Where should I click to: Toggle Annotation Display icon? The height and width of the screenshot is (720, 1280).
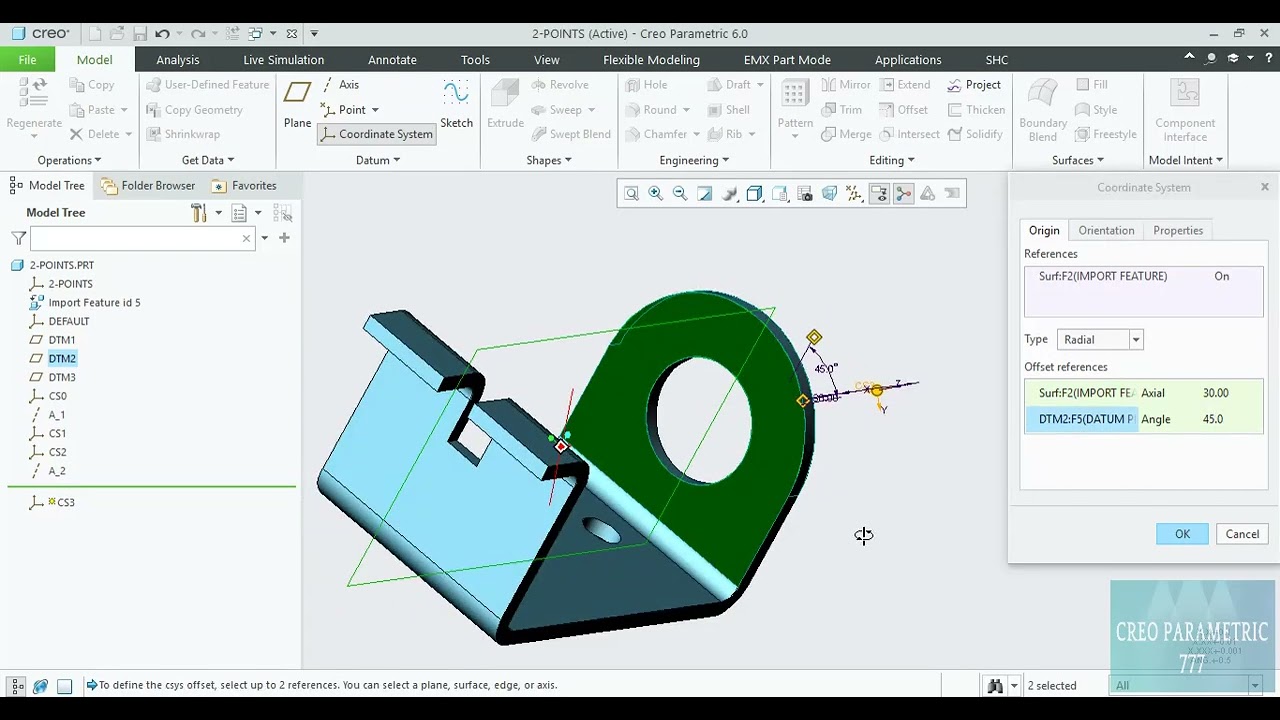[879, 194]
